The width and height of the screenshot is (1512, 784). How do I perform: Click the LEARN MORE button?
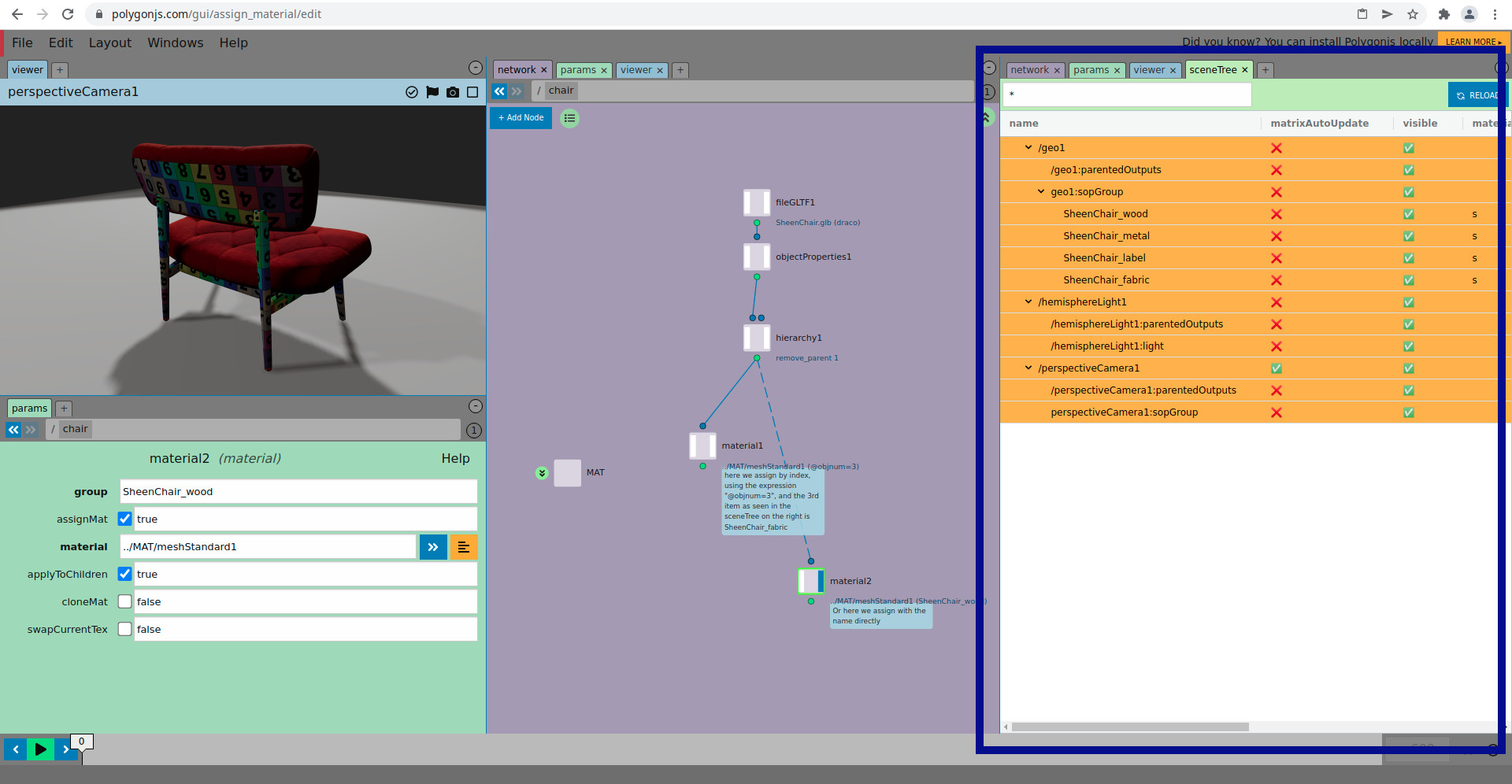pos(1473,42)
